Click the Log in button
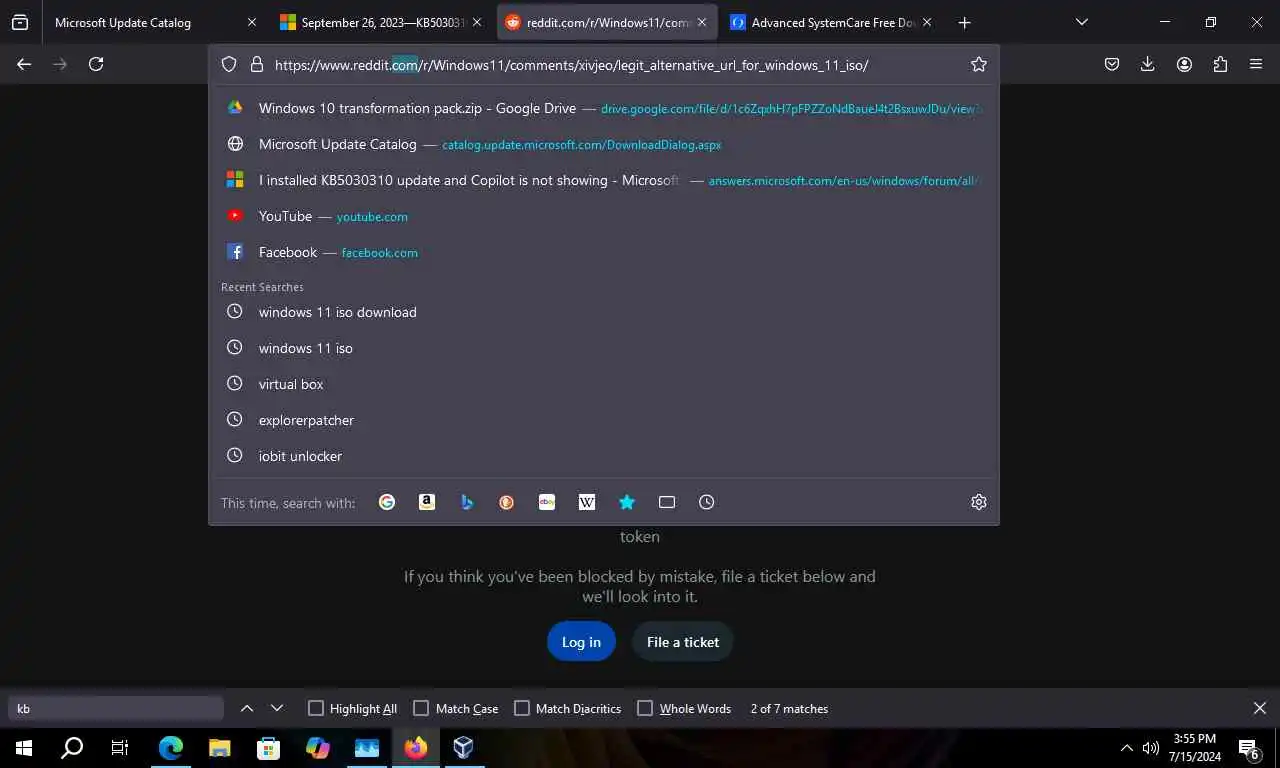1280x768 pixels. (581, 642)
